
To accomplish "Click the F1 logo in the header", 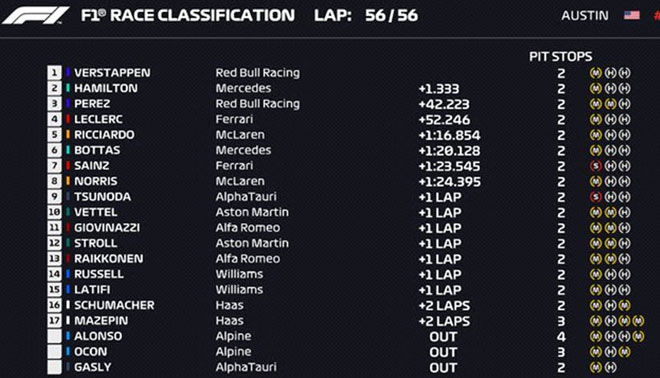I will [35, 15].
